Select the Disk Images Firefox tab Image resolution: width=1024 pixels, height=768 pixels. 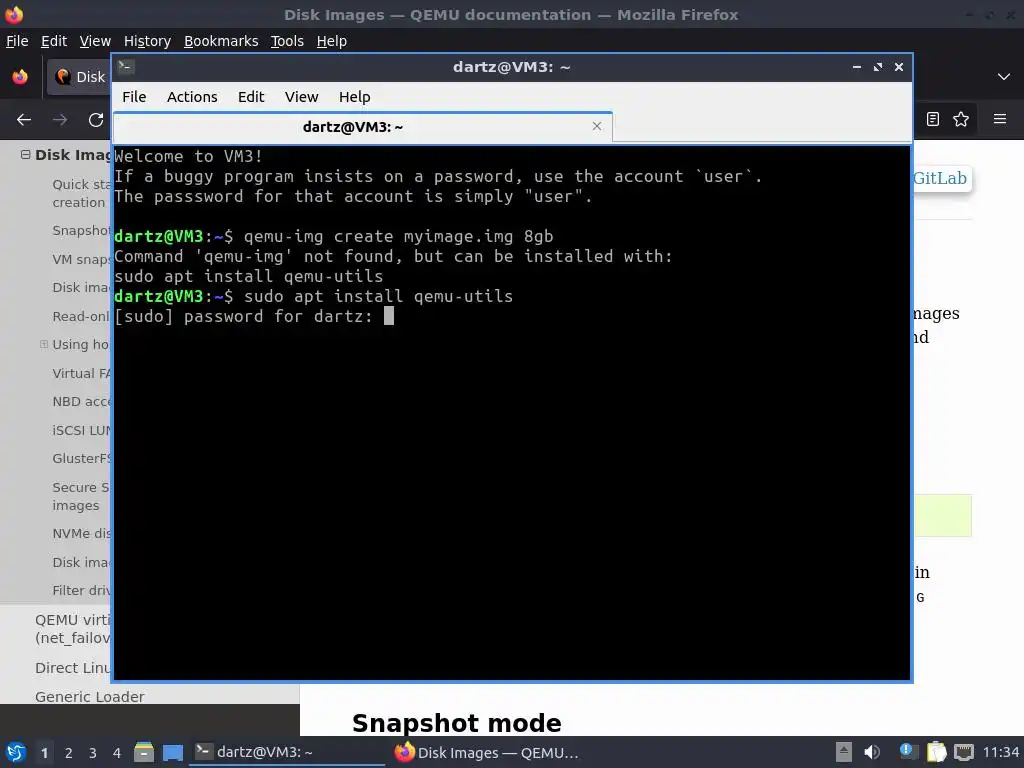[78, 77]
